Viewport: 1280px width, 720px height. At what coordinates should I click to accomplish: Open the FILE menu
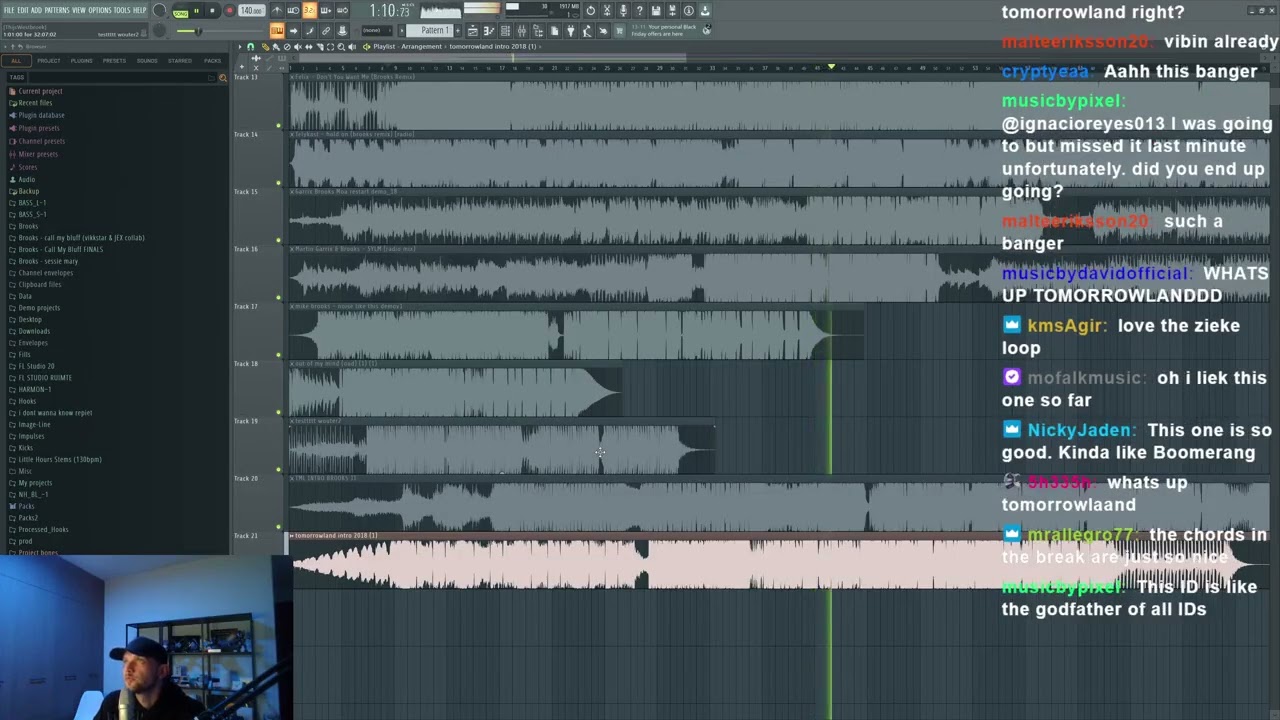(9, 10)
